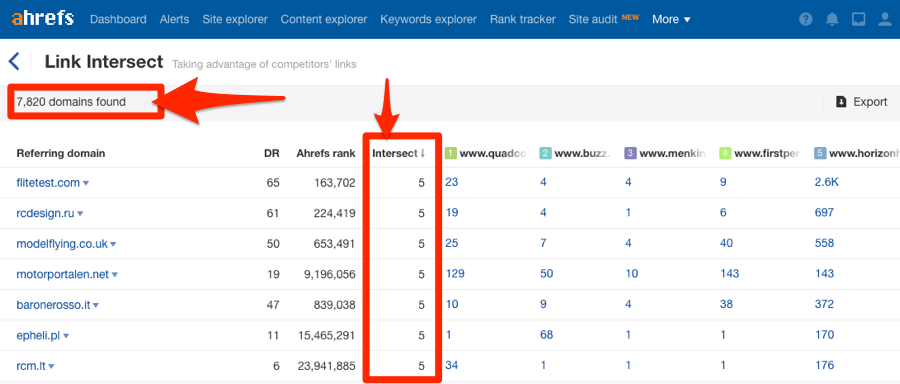Image resolution: width=900 pixels, height=384 pixels.
Task: Open the rcm.lt domain link
Action: [30, 366]
